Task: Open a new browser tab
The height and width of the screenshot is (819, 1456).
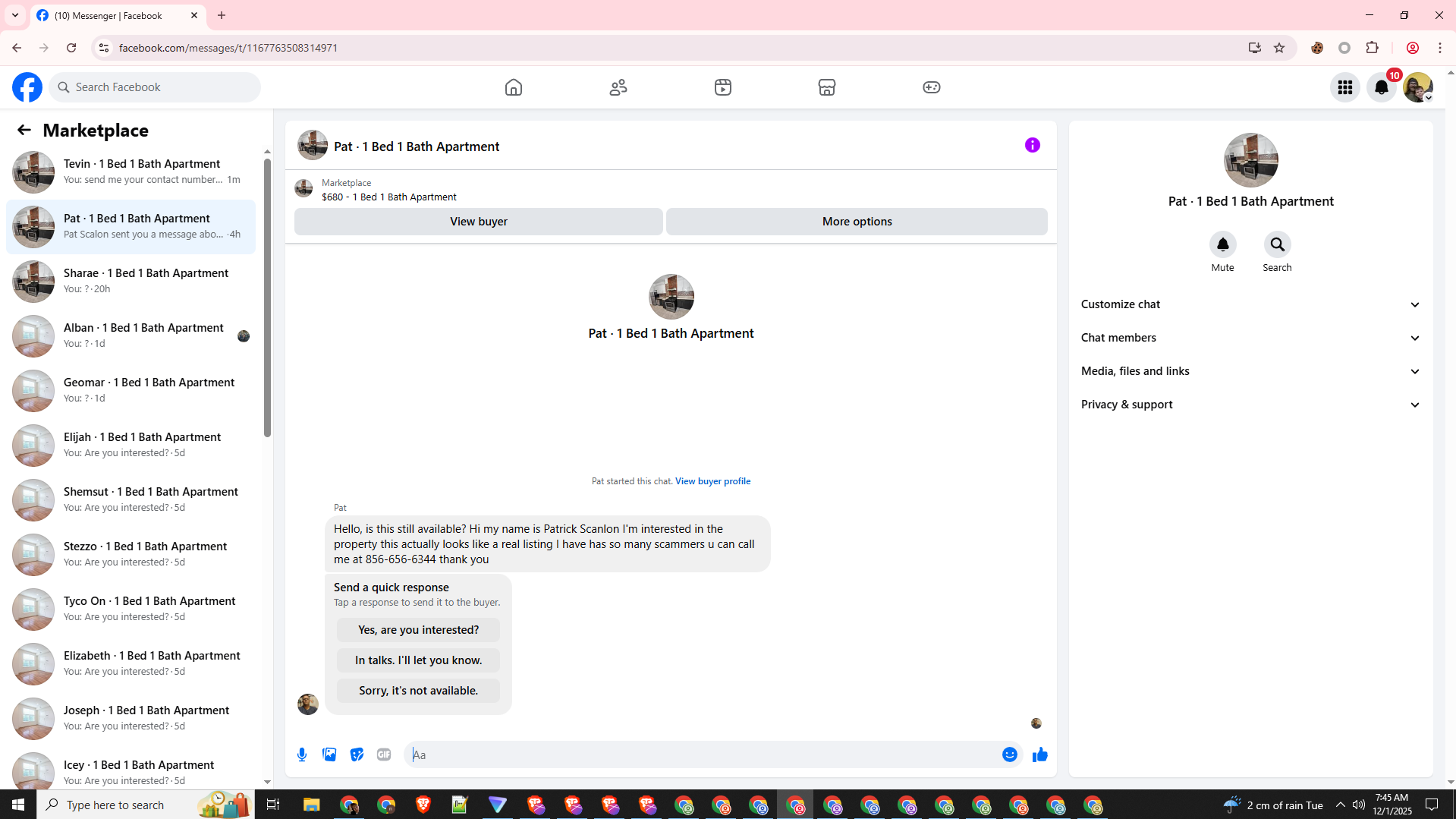Action: coord(222,15)
